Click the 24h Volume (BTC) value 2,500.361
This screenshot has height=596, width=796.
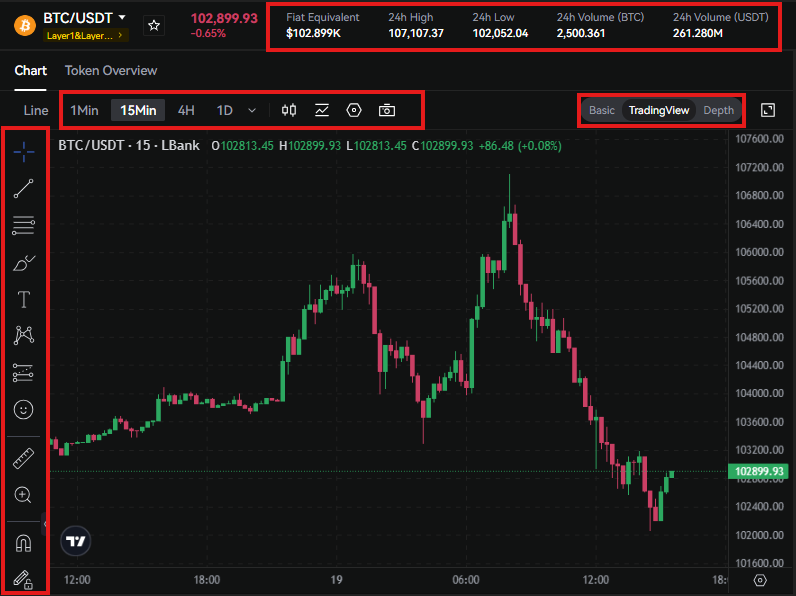coord(581,34)
